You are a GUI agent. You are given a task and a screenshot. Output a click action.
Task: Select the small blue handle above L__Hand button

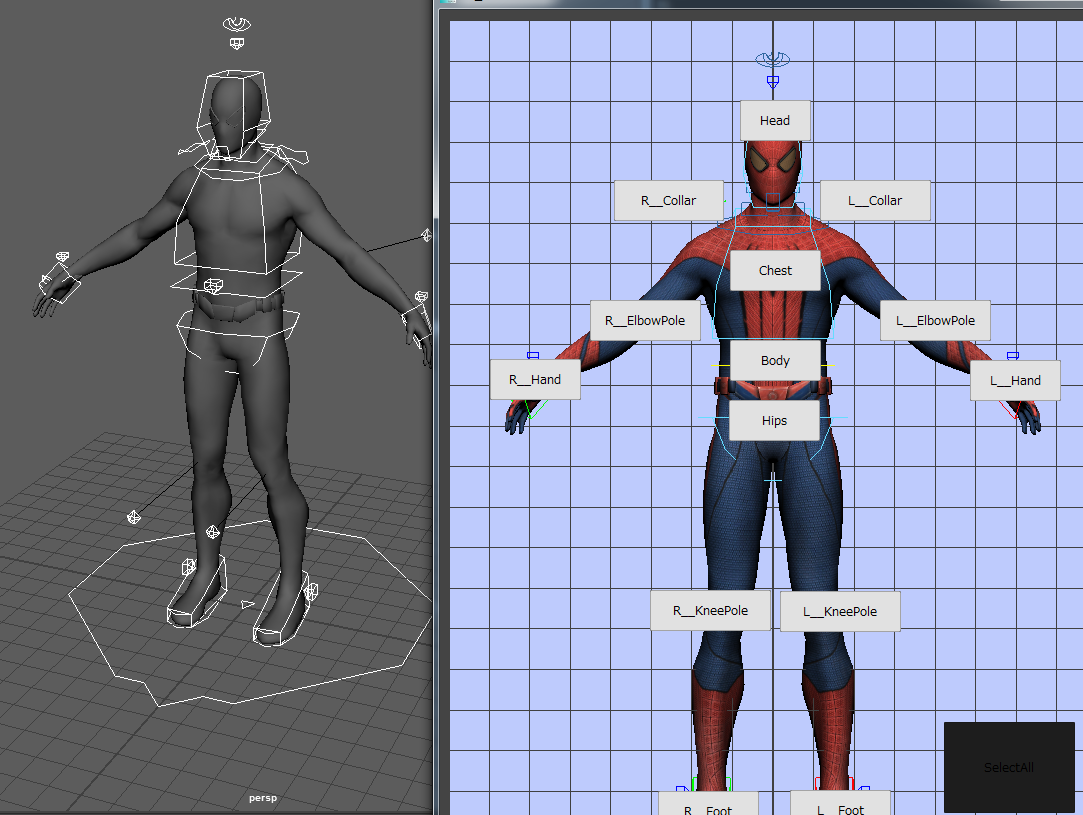[x=1013, y=356]
